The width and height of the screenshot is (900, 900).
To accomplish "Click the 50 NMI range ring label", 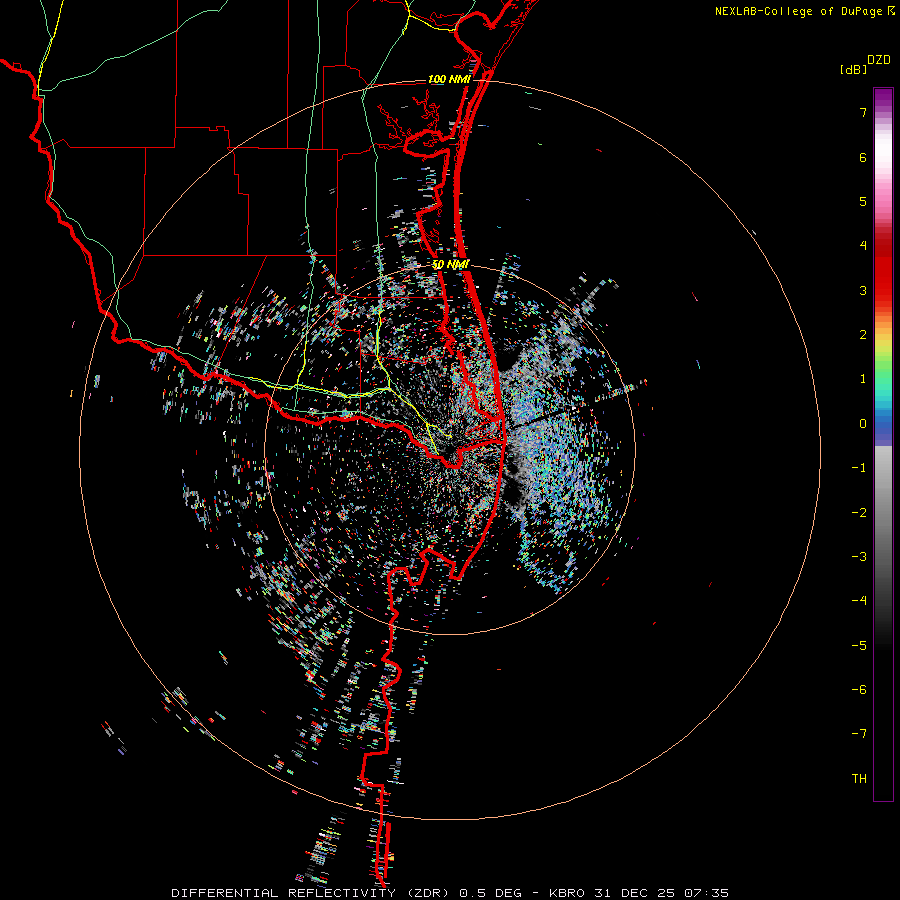I will (x=451, y=265).
